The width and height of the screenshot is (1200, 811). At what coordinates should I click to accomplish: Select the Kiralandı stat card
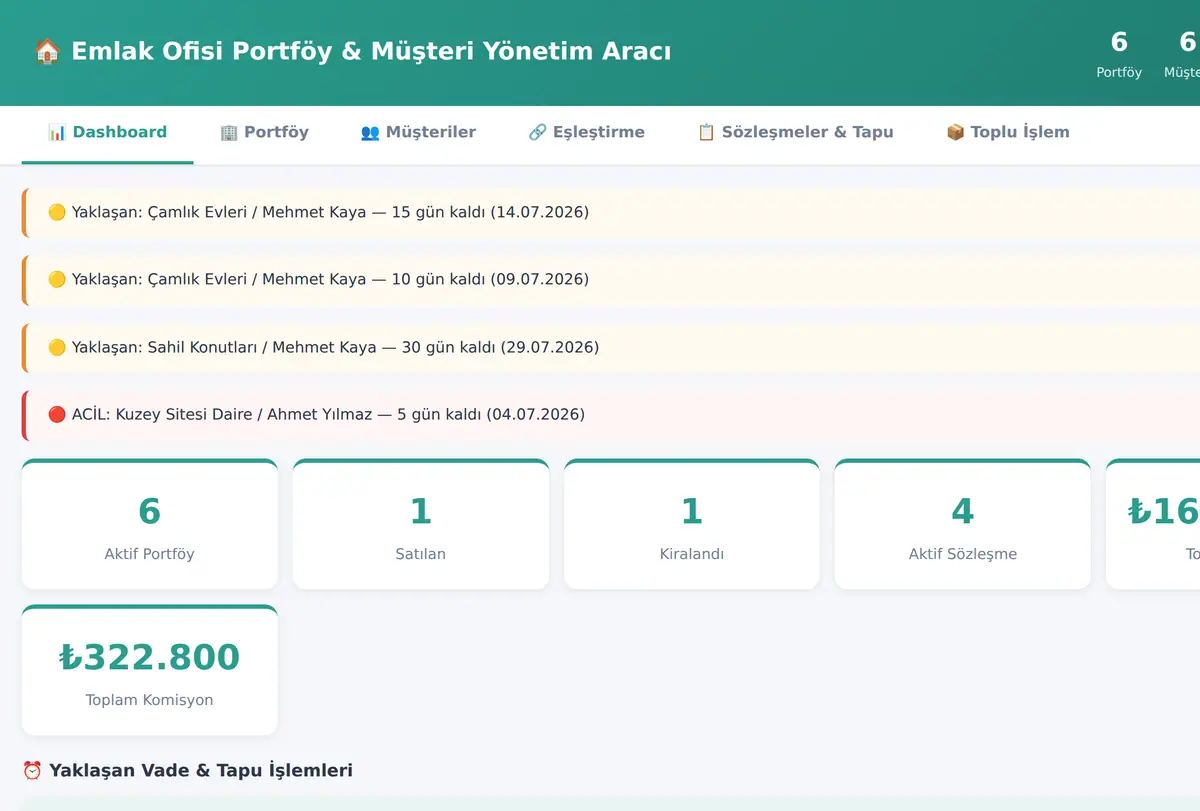point(691,524)
